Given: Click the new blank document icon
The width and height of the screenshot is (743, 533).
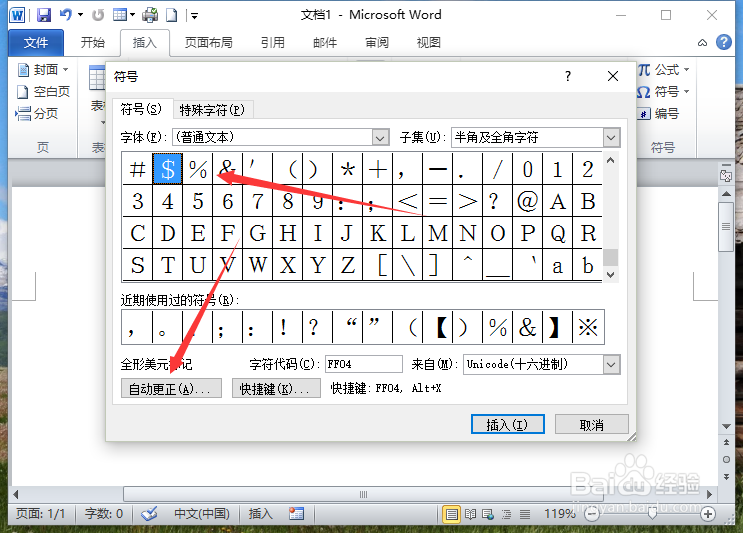Looking at the screenshot, I should (172, 15).
